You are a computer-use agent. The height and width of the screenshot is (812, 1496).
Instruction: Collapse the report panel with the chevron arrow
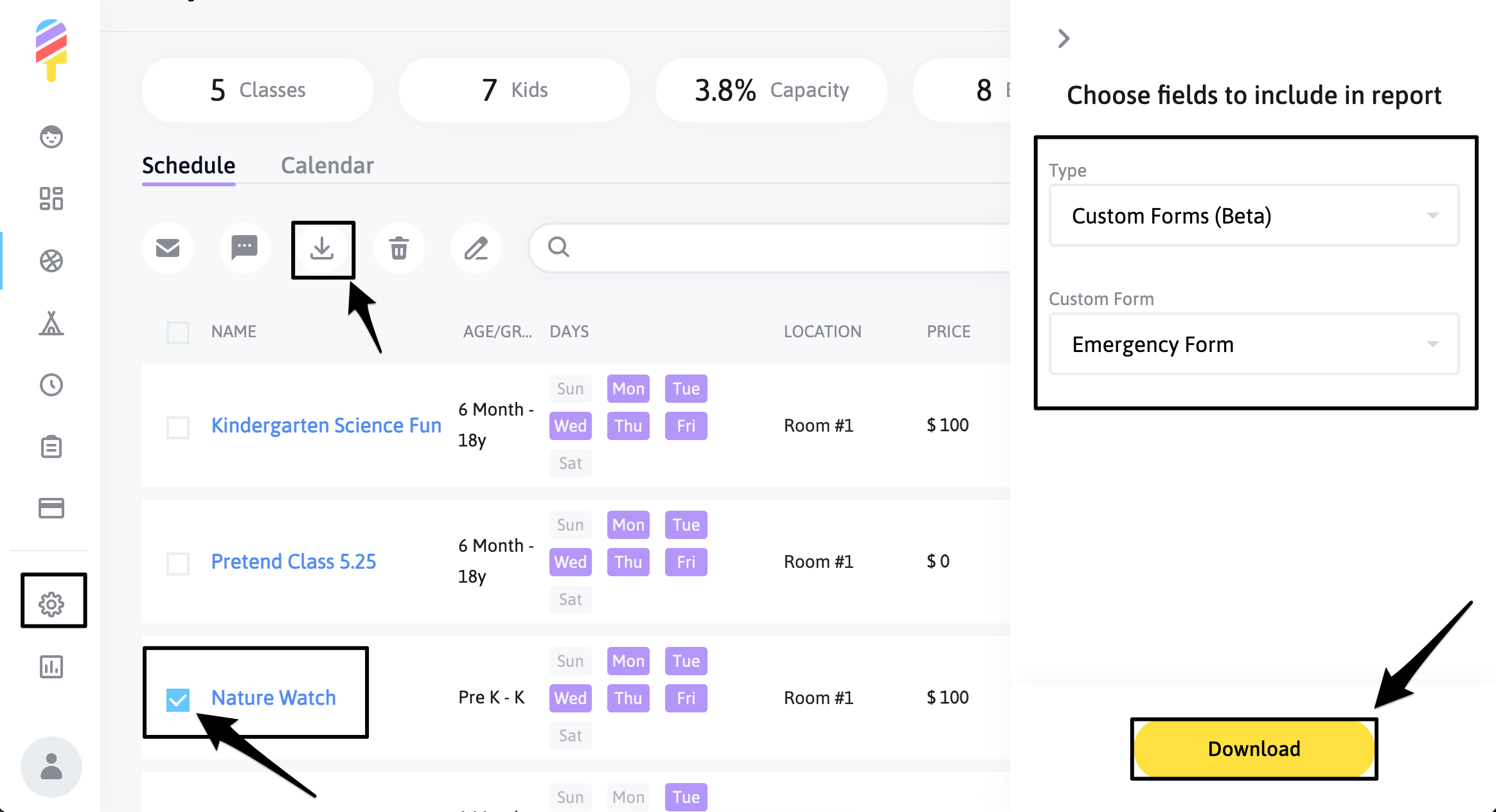(x=1063, y=39)
